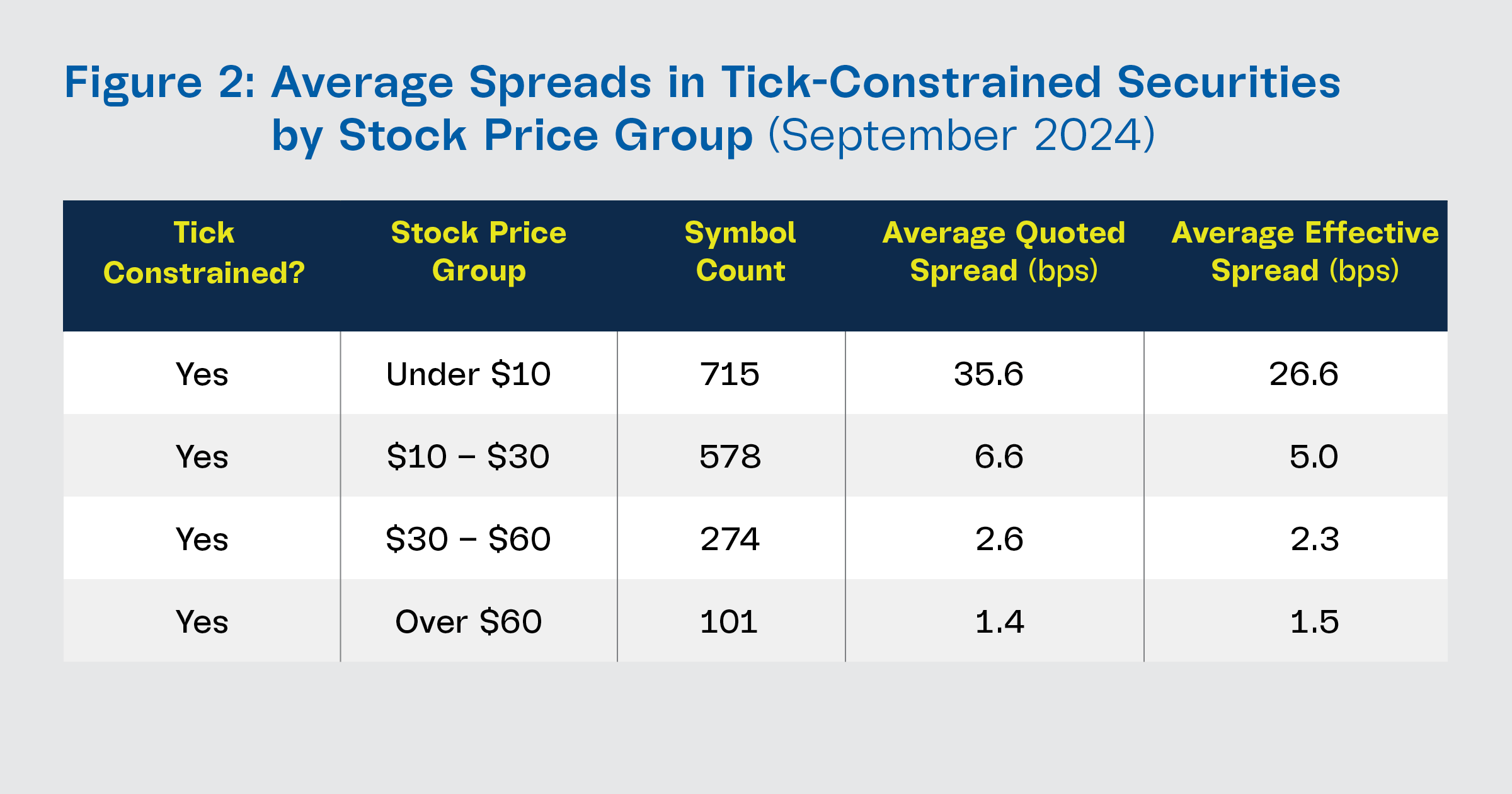The width and height of the screenshot is (1512, 794).
Task: Click the Average Effective Spread header
Action: [1305, 251]
